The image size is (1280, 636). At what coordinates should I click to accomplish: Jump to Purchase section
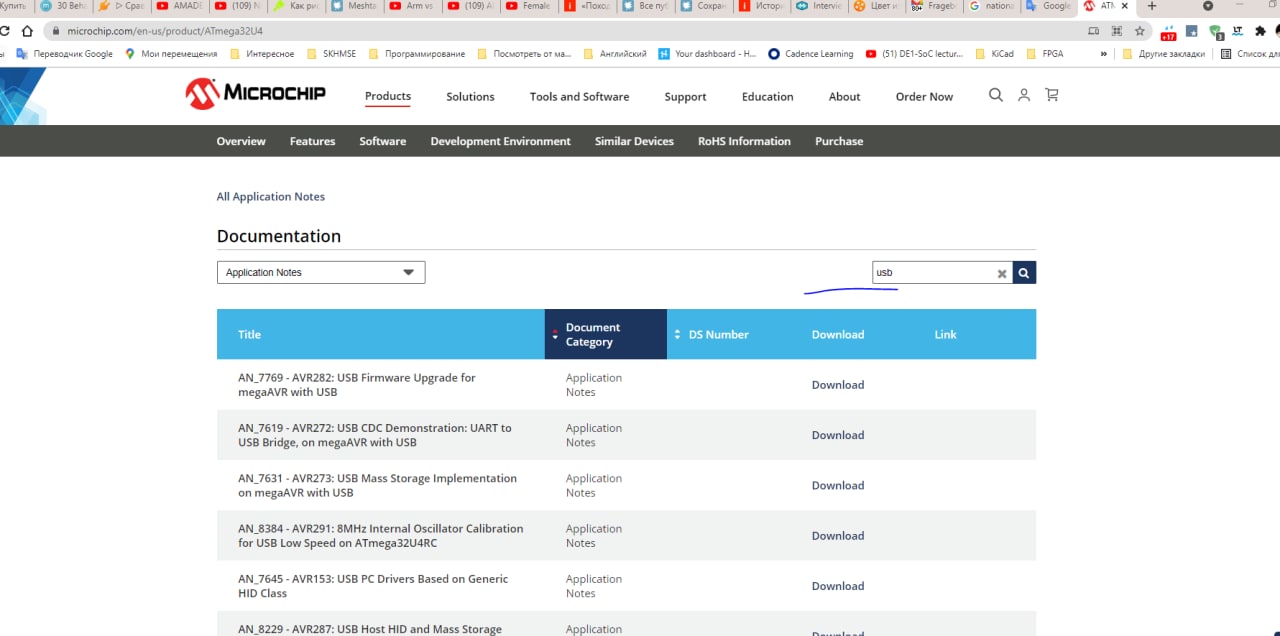(838, 141)
